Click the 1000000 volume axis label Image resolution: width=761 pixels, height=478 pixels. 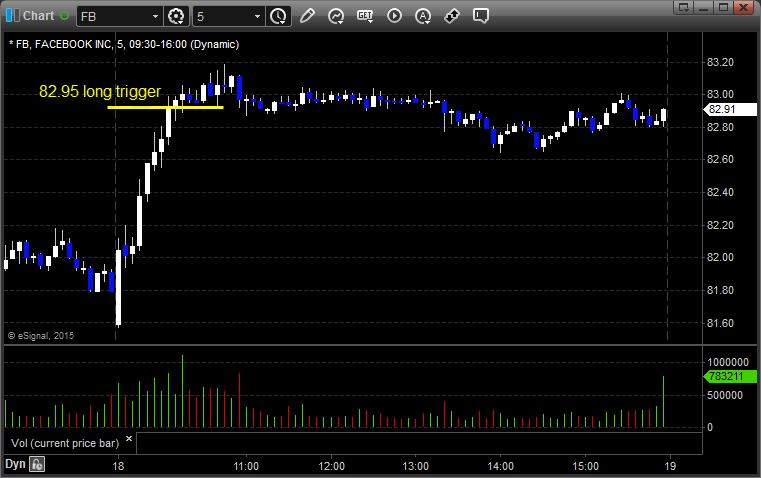pos(728,362)
